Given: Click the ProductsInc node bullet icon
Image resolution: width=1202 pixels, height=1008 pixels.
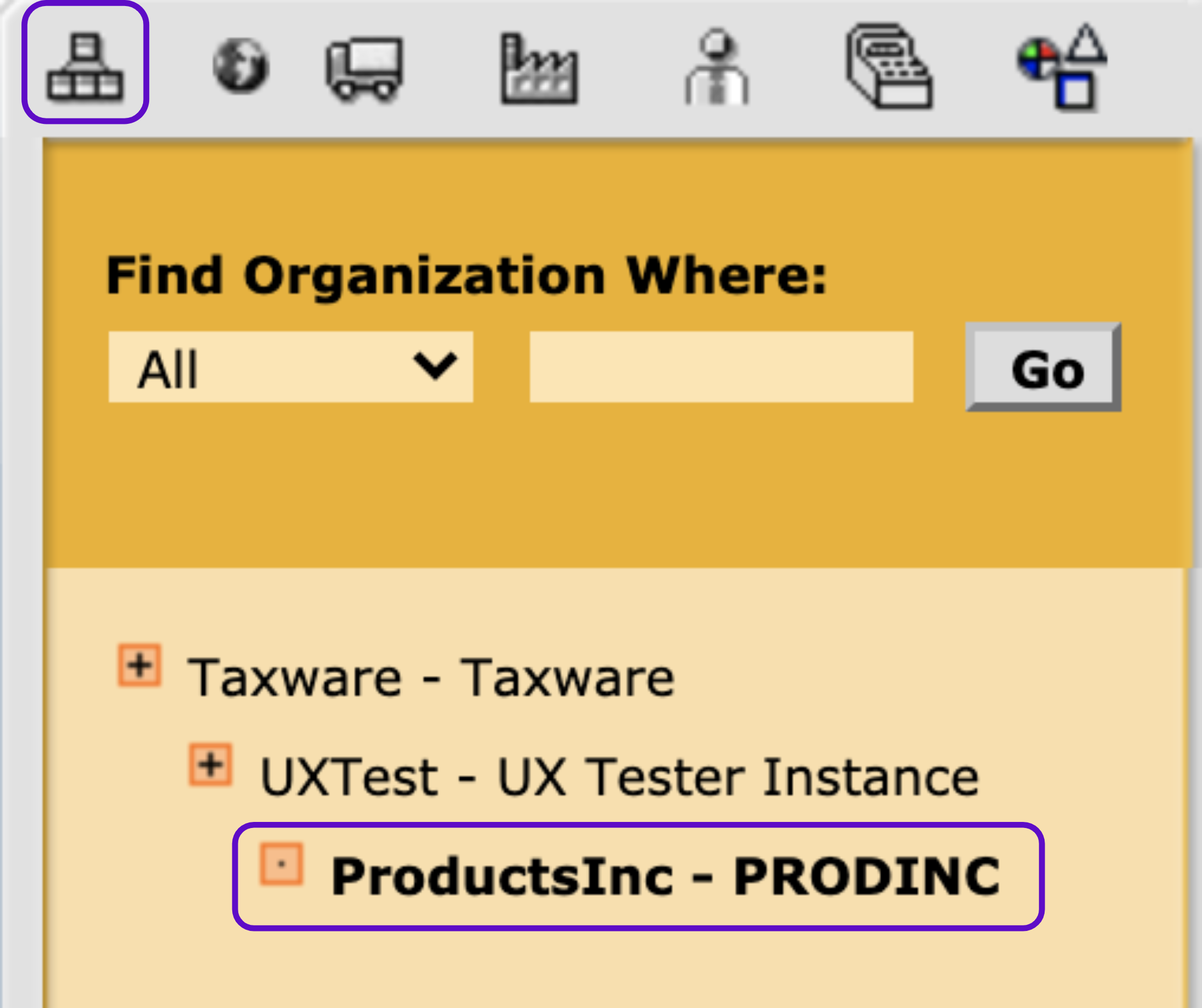Looking at the screenshot, I should tap(281, 865).
